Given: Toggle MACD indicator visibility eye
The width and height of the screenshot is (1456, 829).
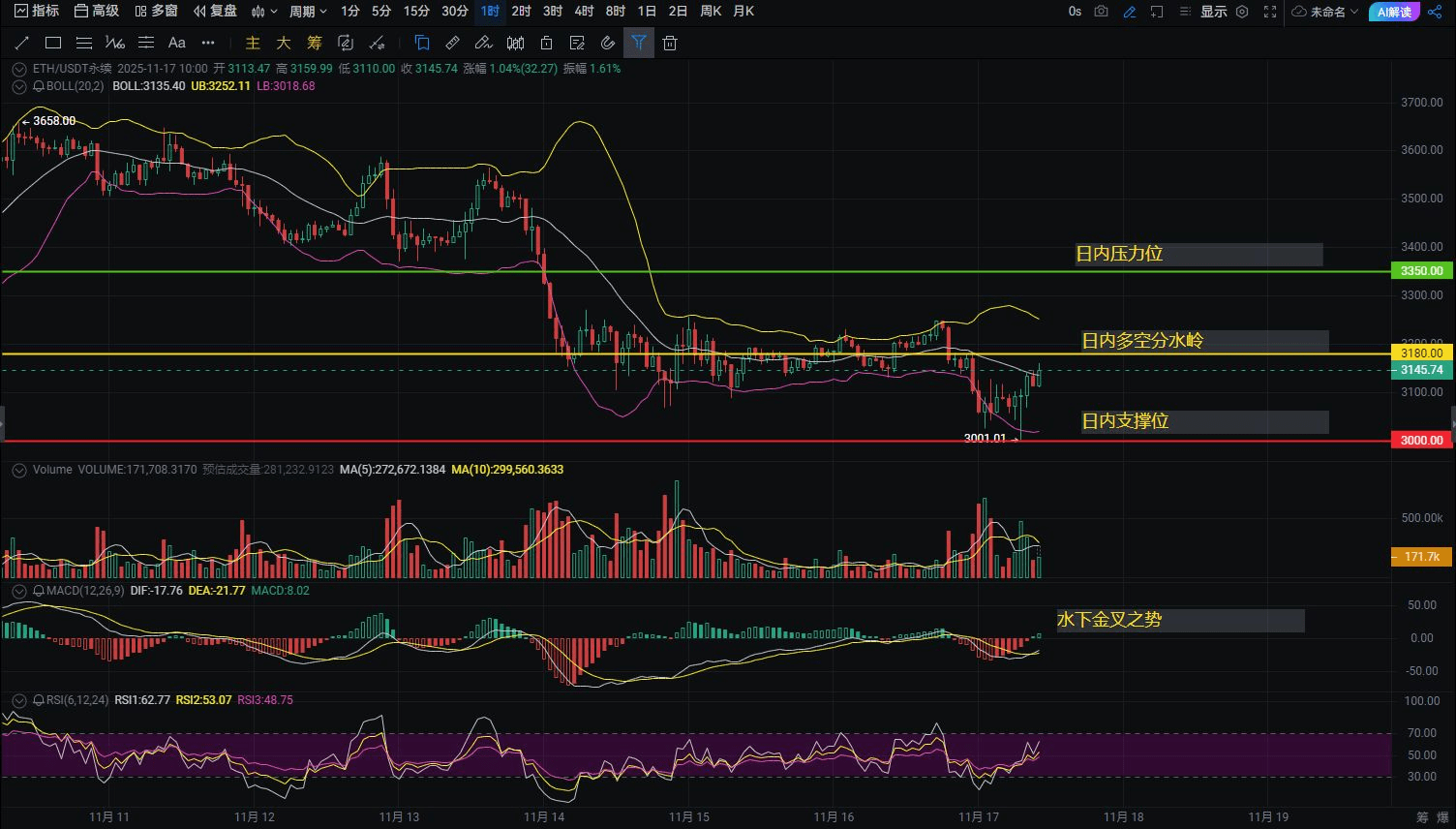Looking at the screenshot, I should pos(39,591).
